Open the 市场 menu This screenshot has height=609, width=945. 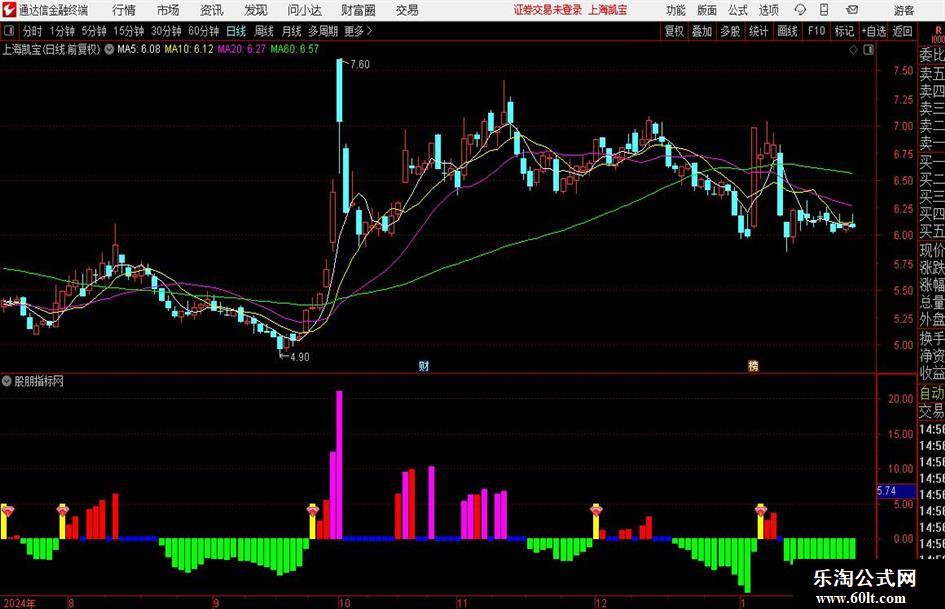[168, 10]
